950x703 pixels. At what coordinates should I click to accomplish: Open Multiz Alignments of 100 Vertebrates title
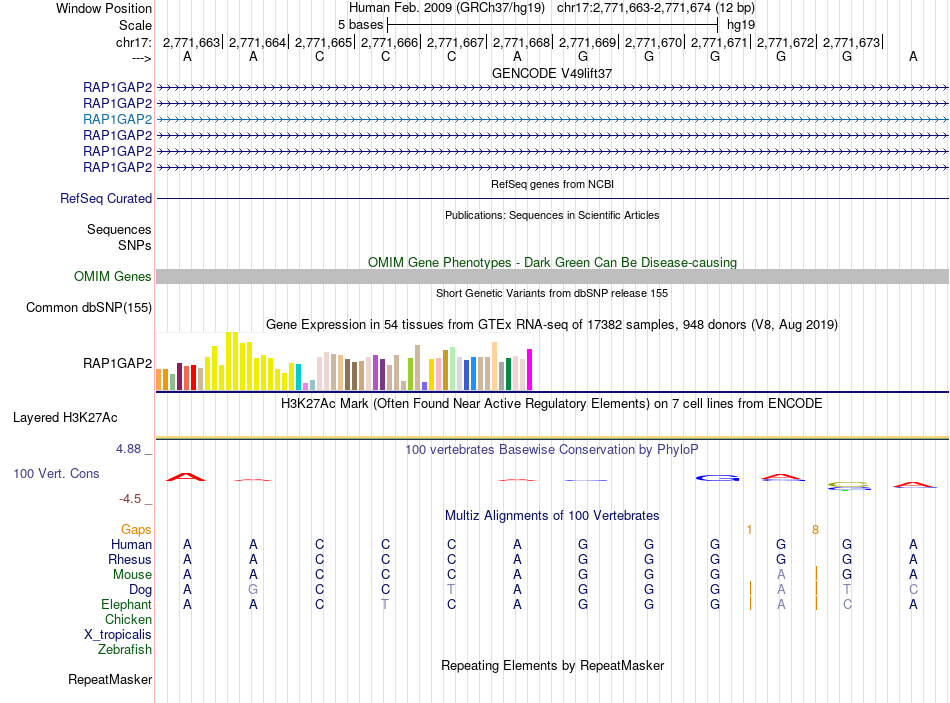point(552,516)
